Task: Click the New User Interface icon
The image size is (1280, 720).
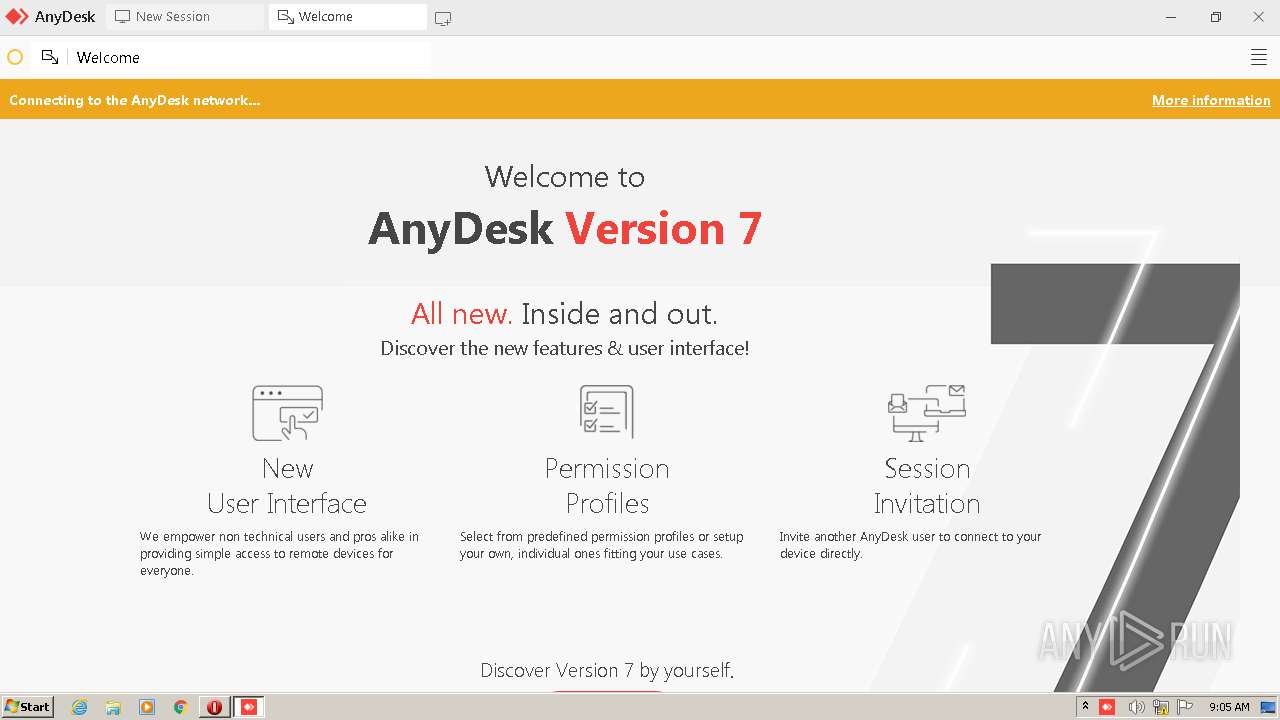Action: coord(287,413)
